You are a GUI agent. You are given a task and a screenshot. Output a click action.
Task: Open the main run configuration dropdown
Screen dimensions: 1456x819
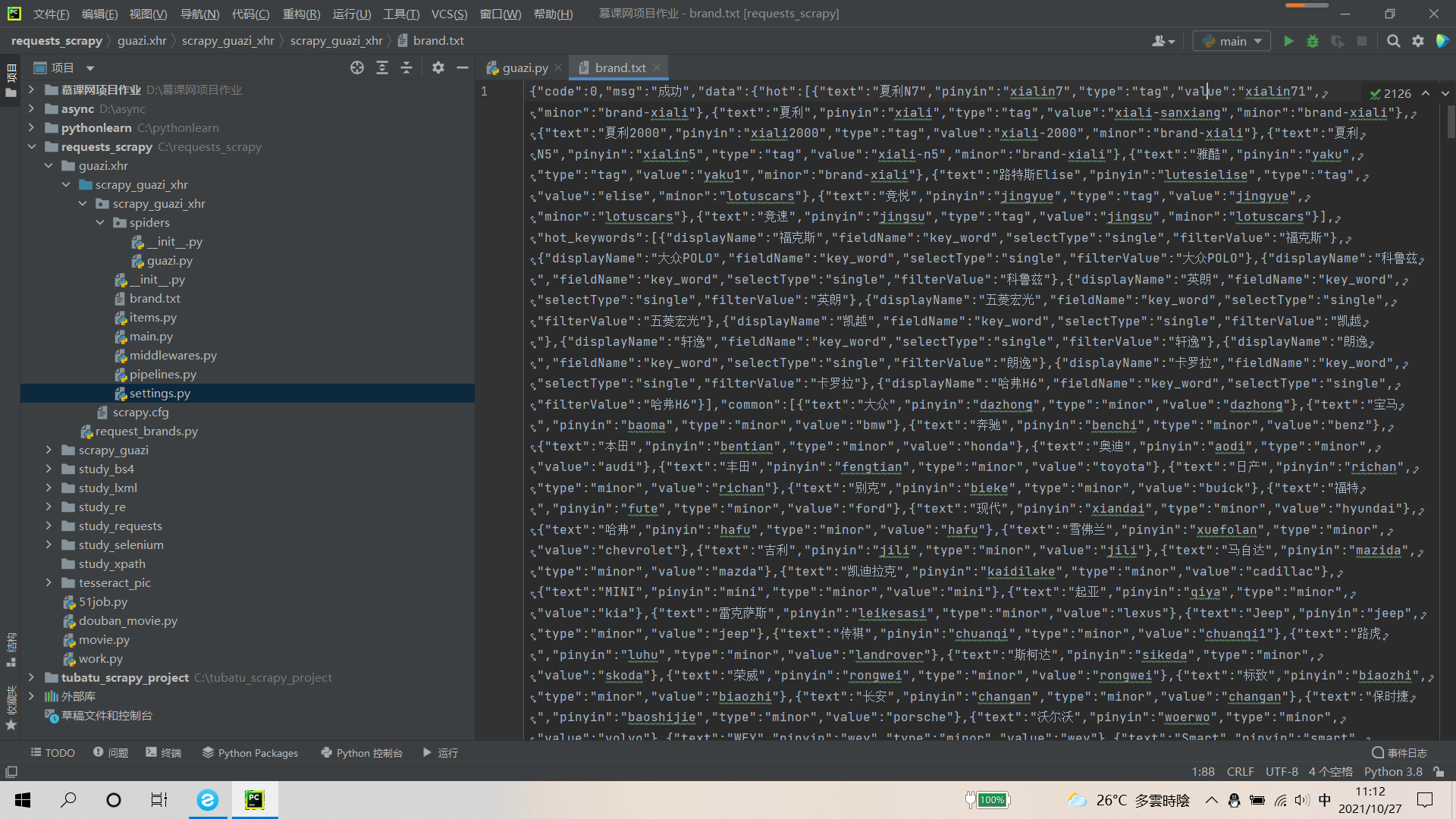tap(1232, 41)
